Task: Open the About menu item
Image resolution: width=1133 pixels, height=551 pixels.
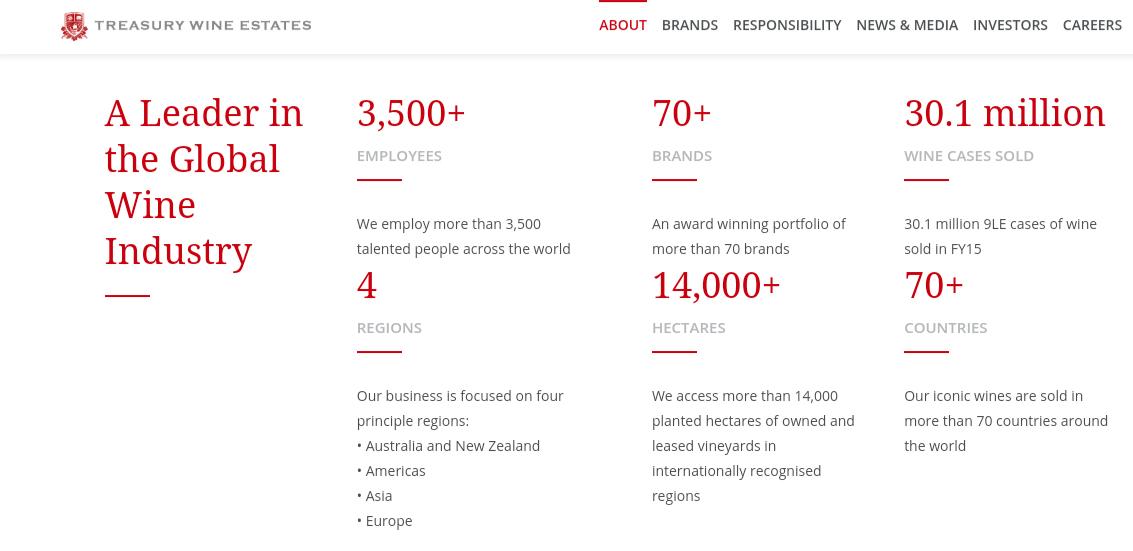Action: click(x=623, y=26)
